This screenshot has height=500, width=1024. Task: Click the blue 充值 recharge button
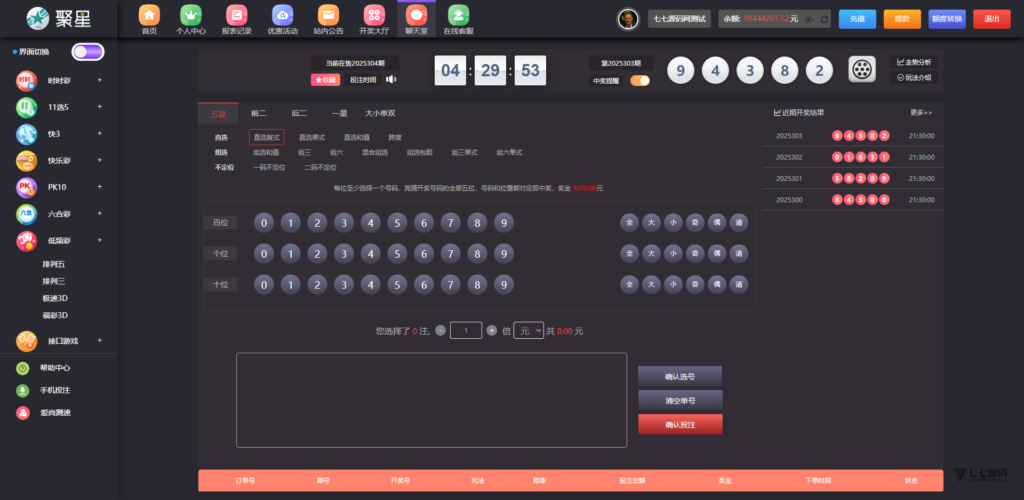(x=858, y=19)
